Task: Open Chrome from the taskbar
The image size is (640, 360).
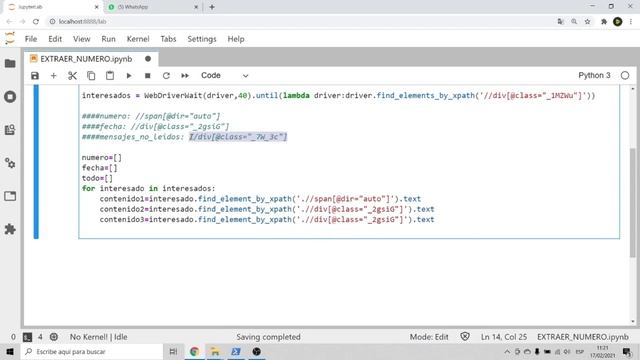Action: tap(194, 351)
